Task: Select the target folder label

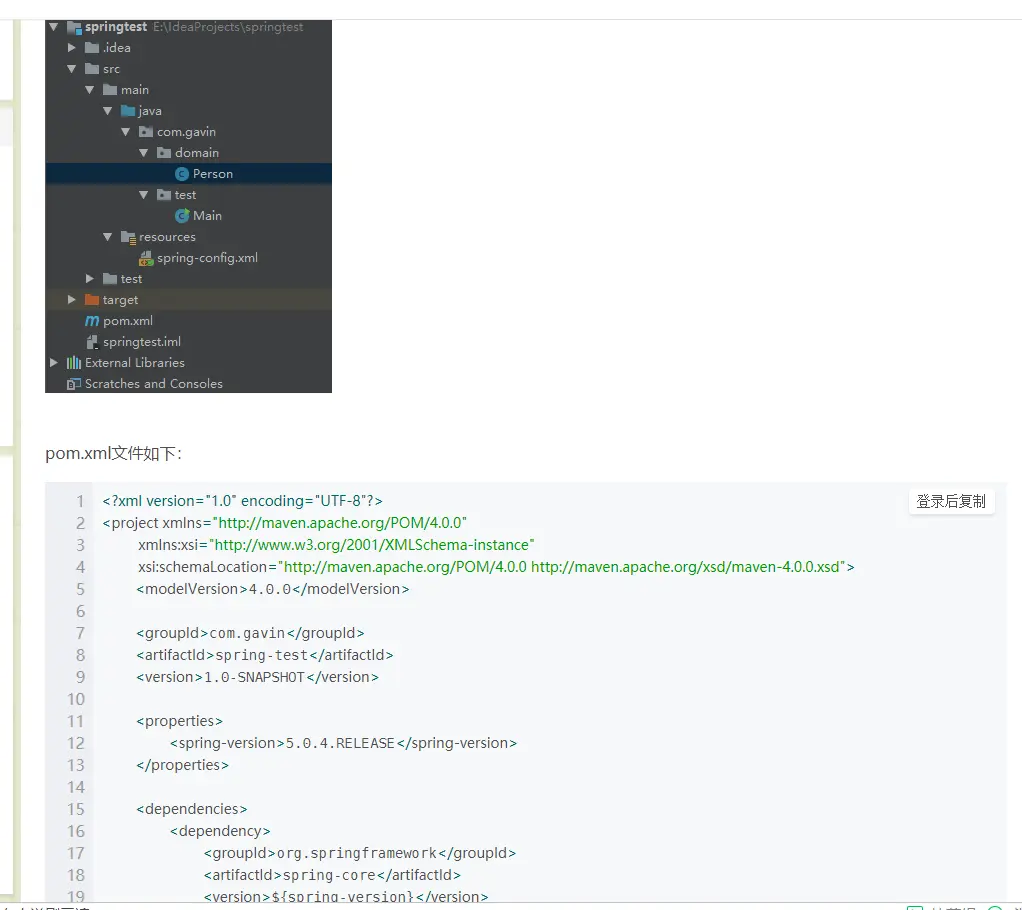Action: pyautogui.click(x=120, y=300)
